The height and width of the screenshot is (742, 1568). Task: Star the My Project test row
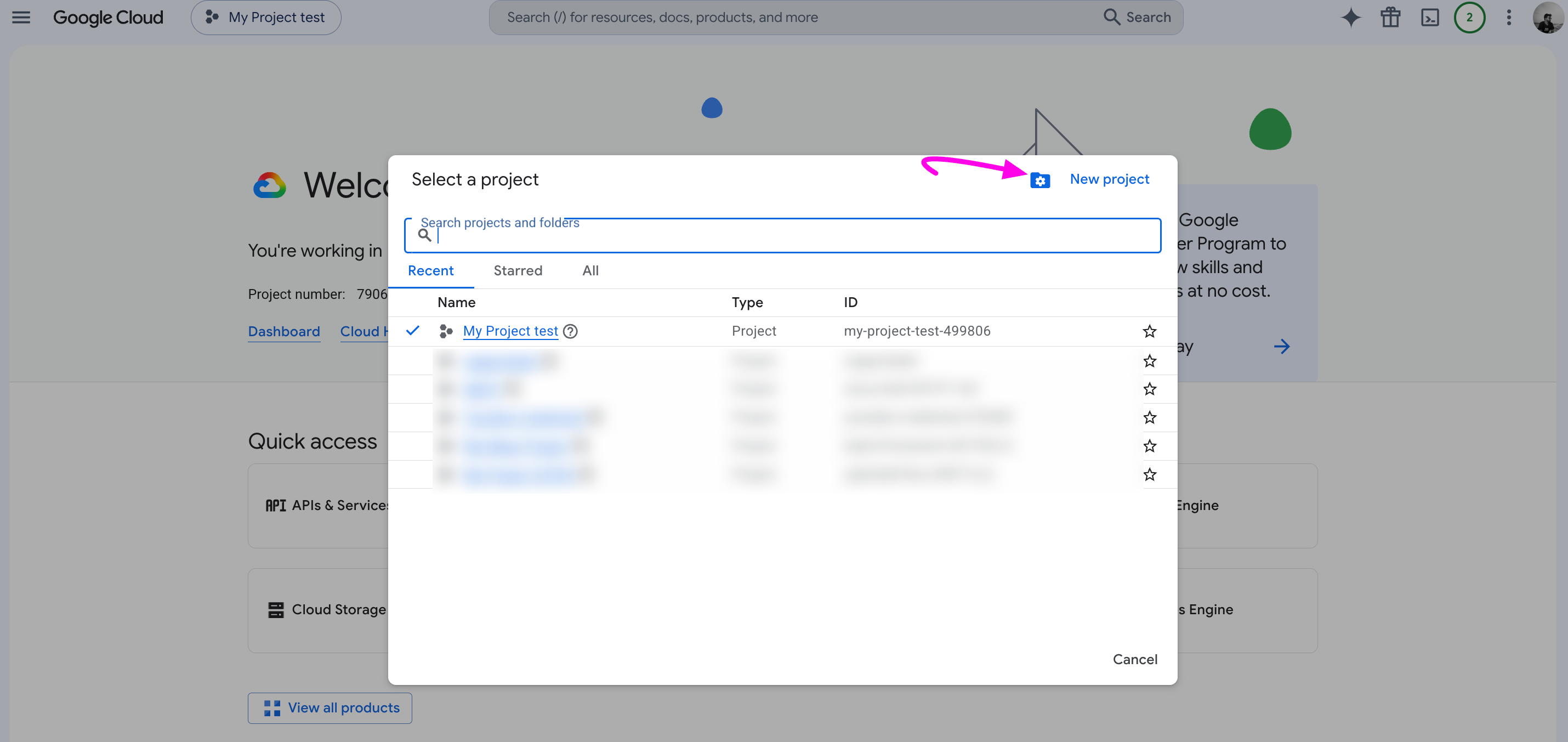click(x=1149, y=331)
